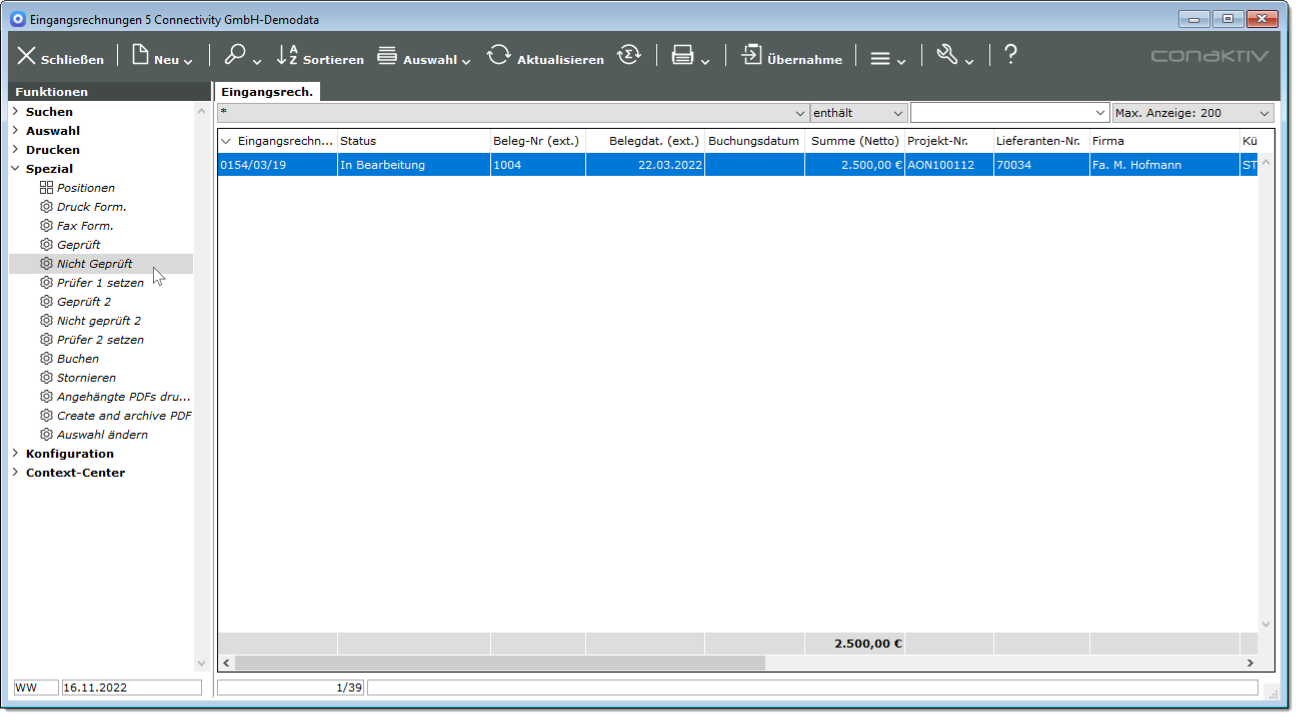The image size is (1296, 716).
Task: Run the Stornieren function
Action: pyautogui.click(x=86, y=378)
